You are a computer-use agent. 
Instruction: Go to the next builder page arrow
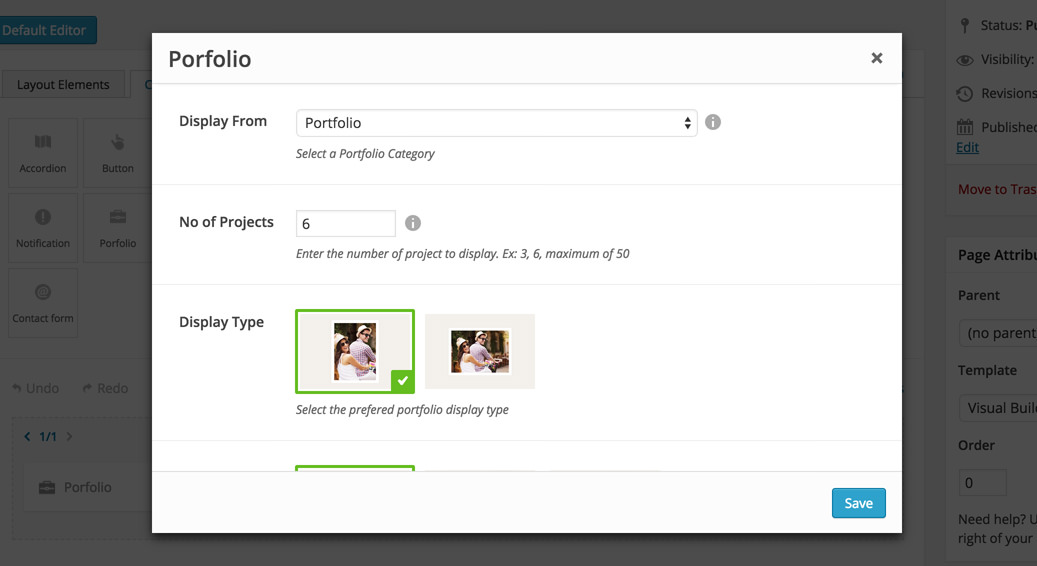[x=69, y=436]
